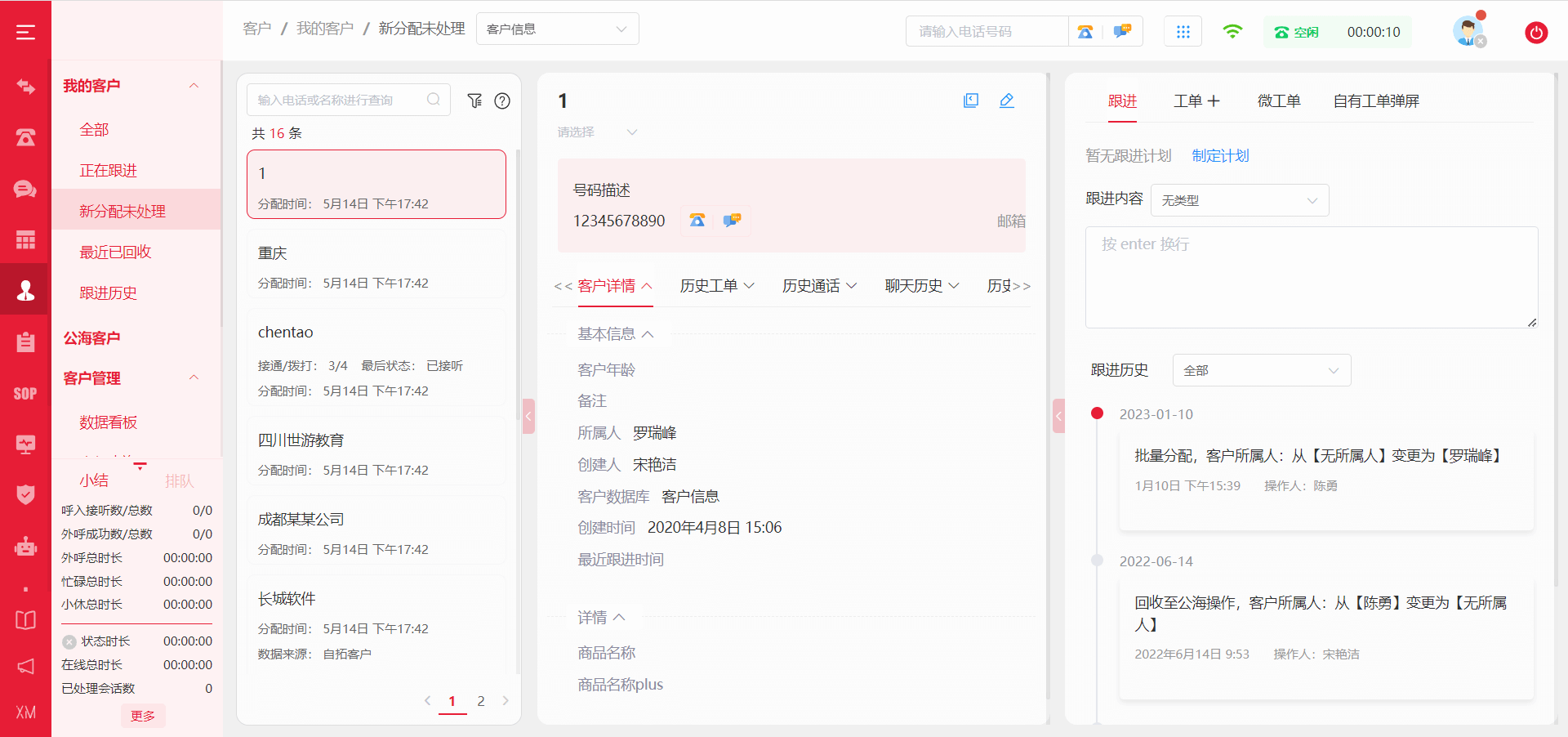Click the 制定计划 link

point(1220,155)
